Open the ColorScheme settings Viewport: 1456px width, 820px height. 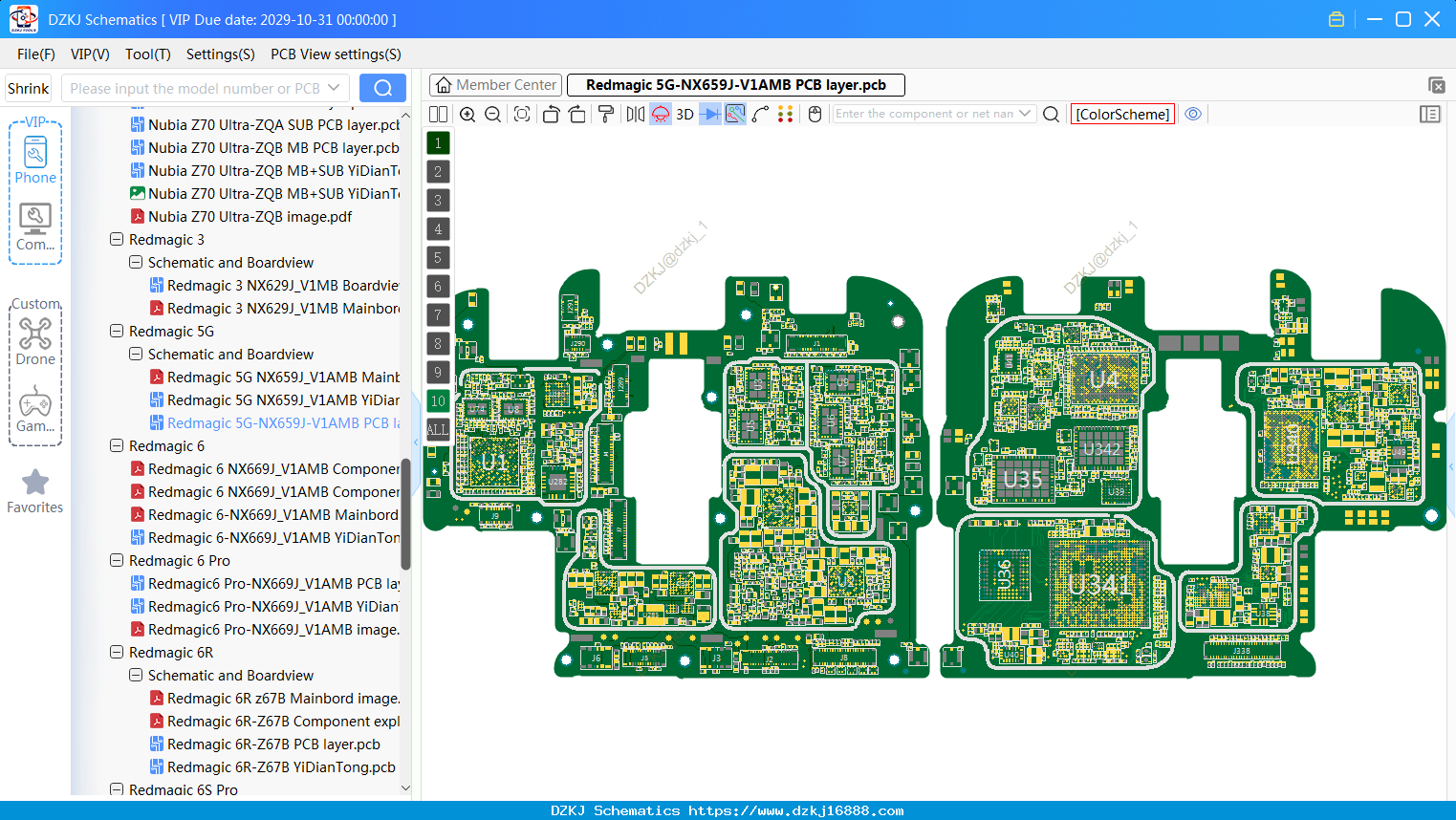[x=1122, y=114]
